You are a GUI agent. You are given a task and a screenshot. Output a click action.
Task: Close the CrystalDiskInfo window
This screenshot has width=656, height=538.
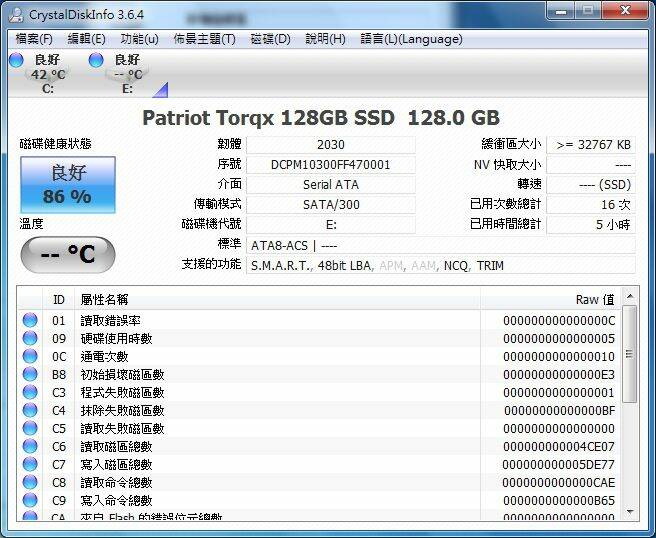625,11
